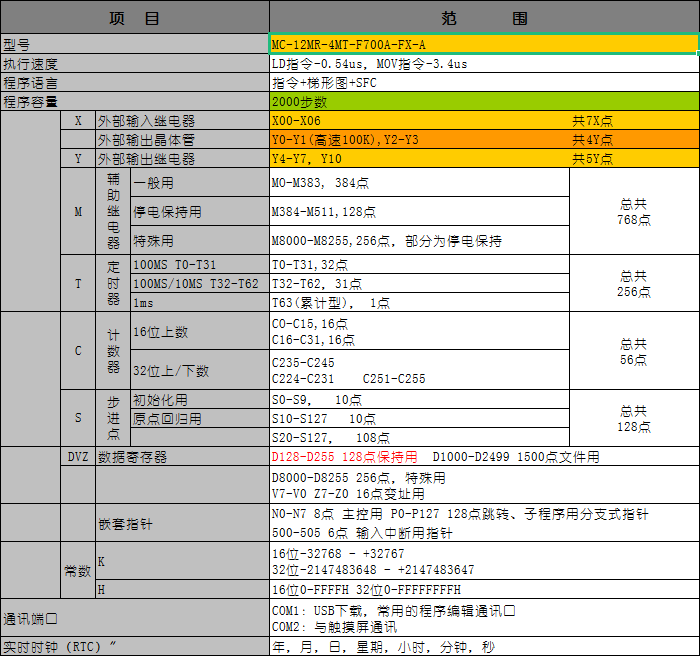Select the 项目 column header
This screenshot has height=656, width=700.
(x=134, y=18)
